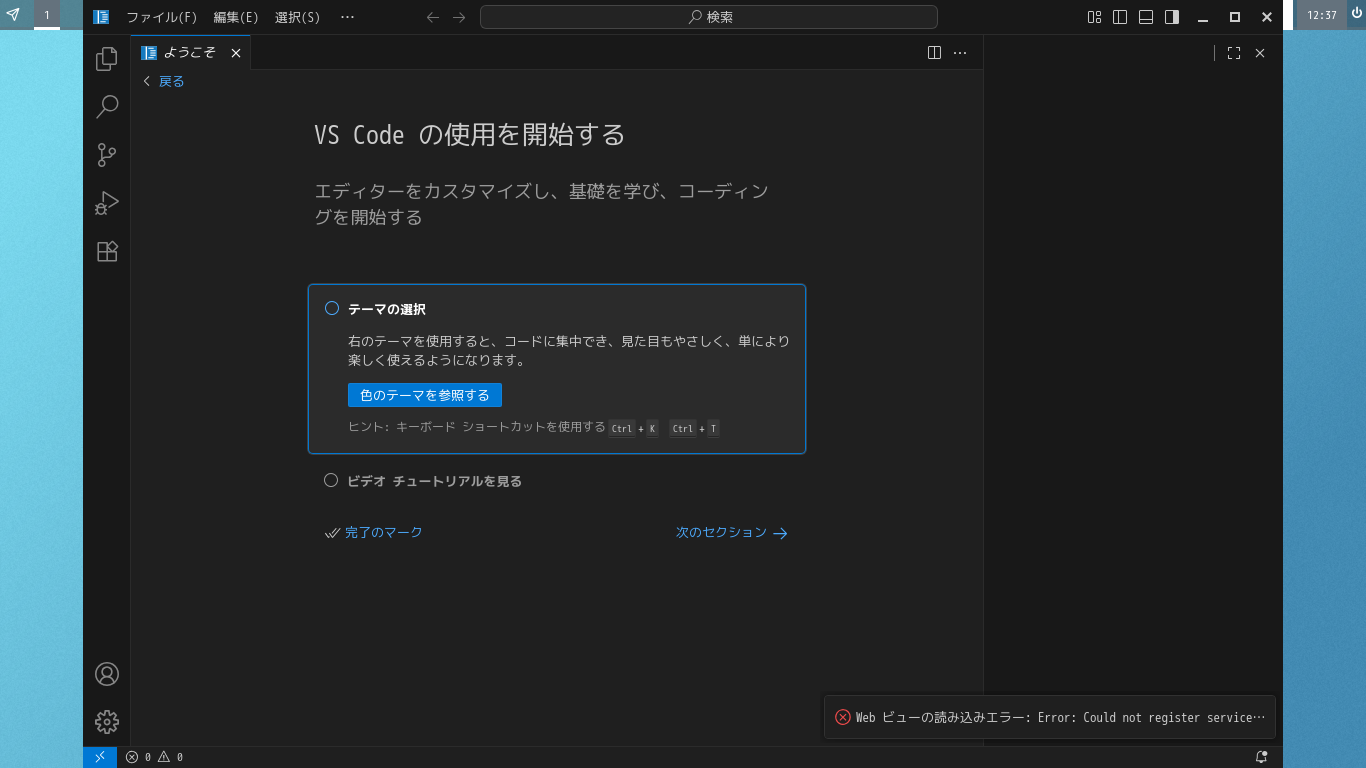Click the 戻る back link
The height and width of the screenshot is (768, 1366).
(164, 81)
